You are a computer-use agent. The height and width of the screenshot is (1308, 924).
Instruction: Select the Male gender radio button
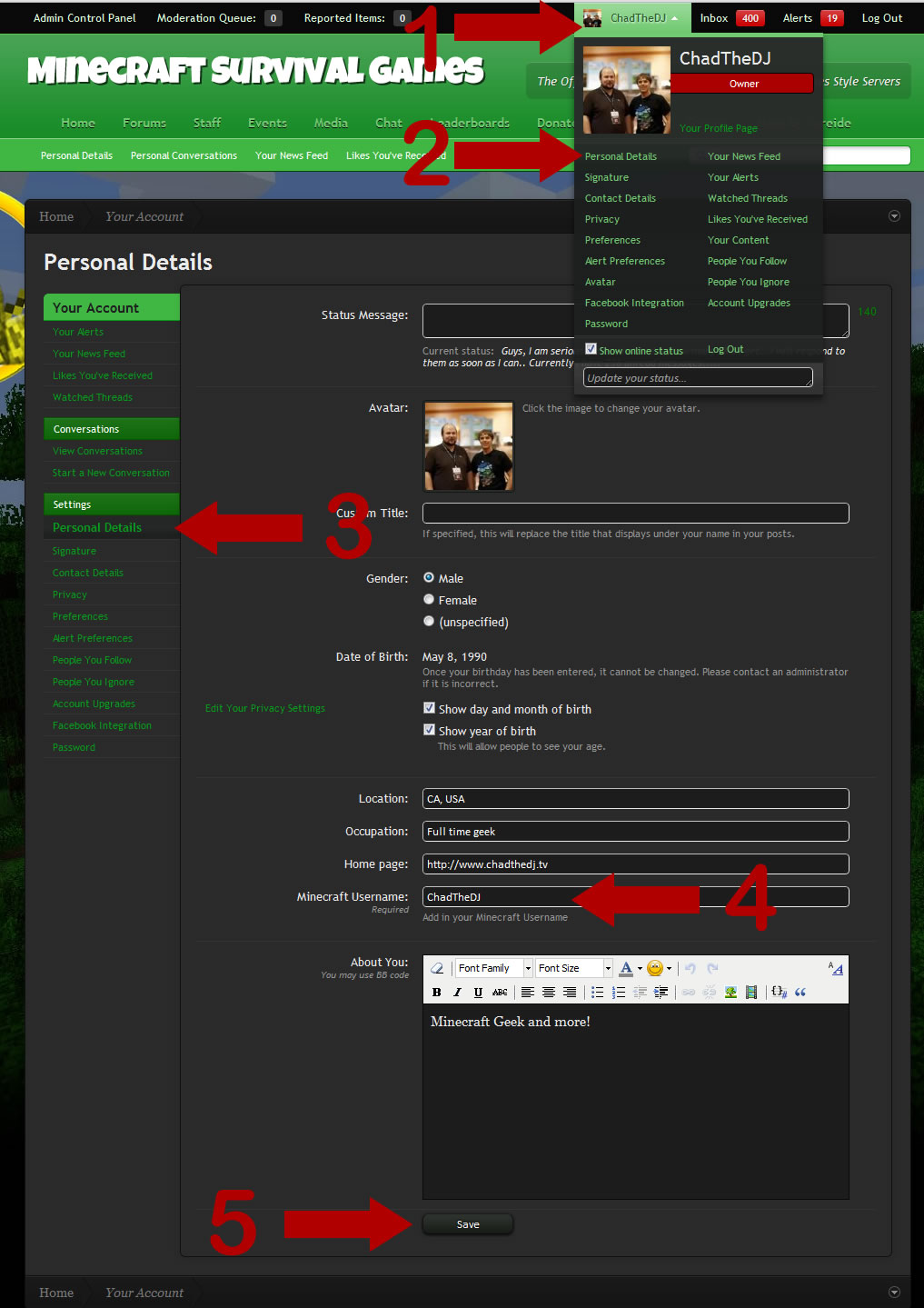pos(429,577)
